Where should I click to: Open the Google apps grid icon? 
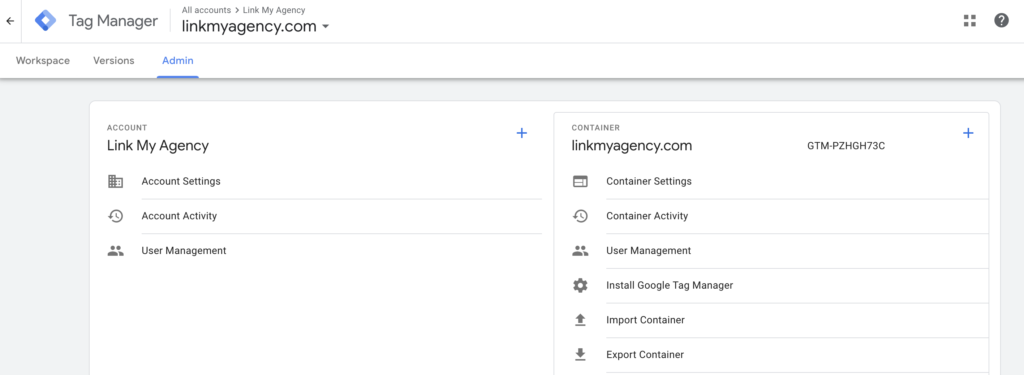[970, 21]
